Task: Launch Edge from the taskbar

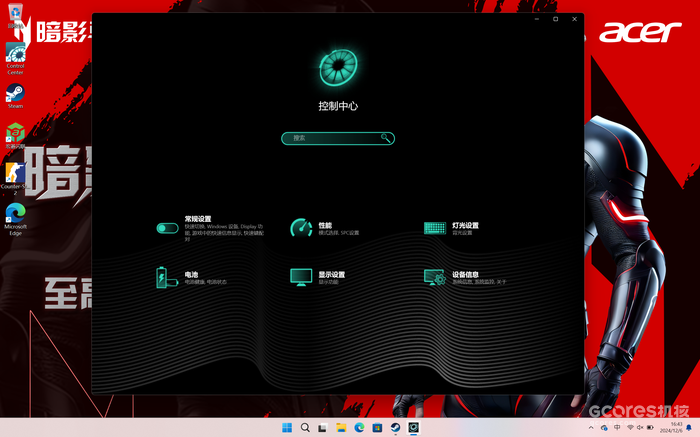Action: coord(359,428)
